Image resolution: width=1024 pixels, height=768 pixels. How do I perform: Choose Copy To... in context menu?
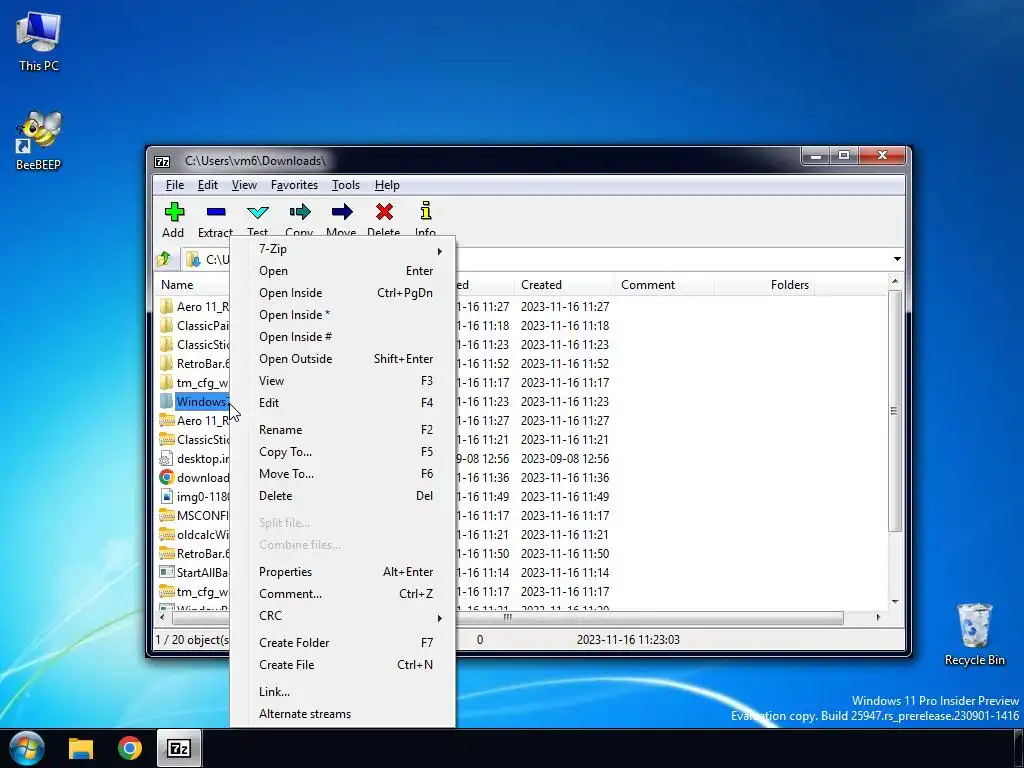tap(342, 452)
